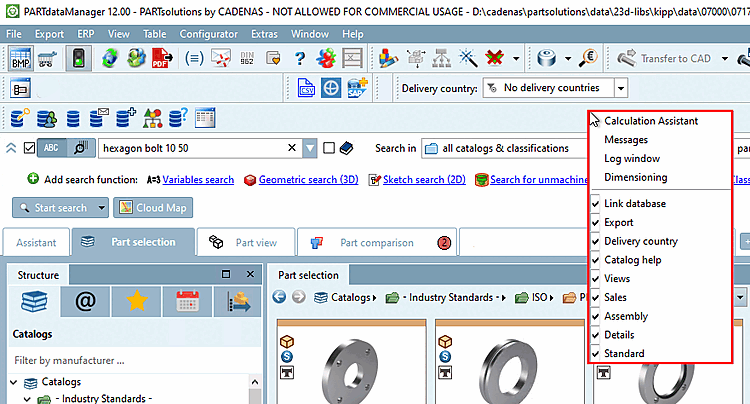This screenshot has height=404, width=750.
Task: Click the euro magnifier price search icon
Action: click(588, 58)
